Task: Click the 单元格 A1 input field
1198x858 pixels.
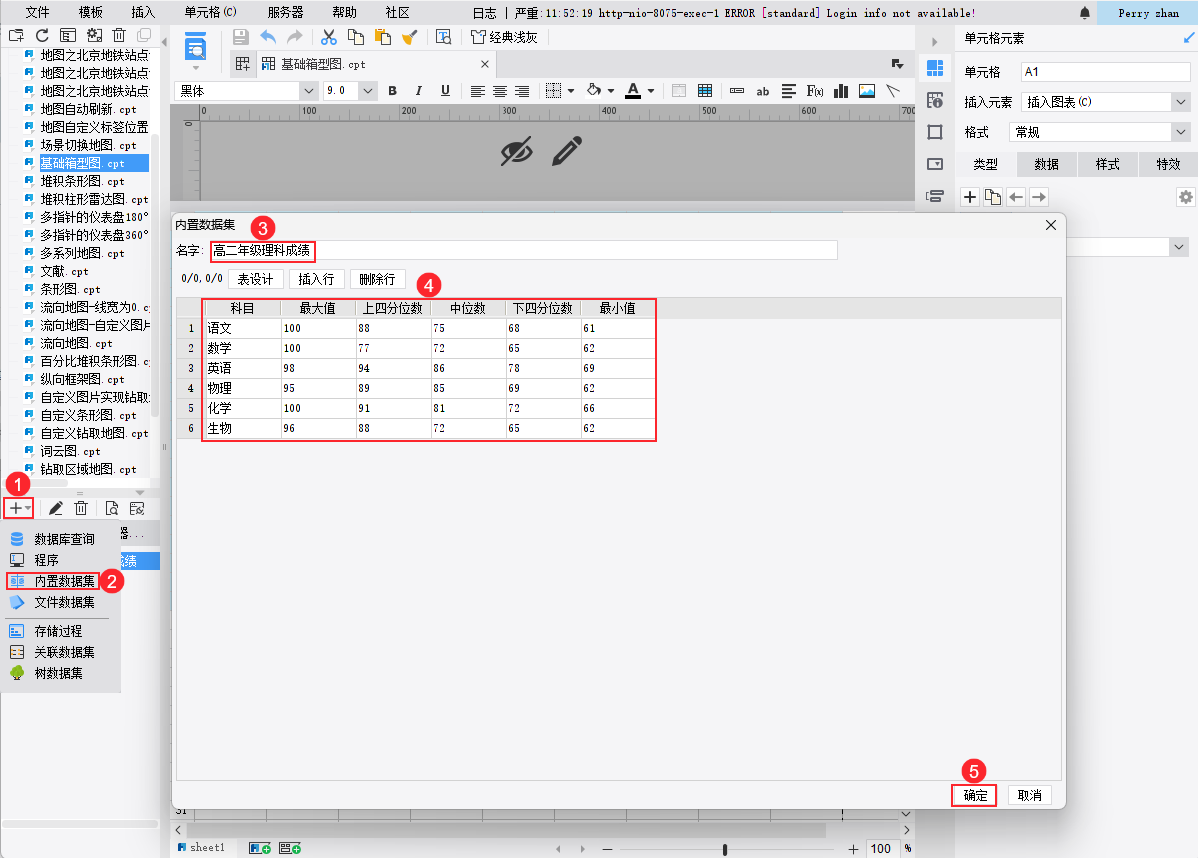Action: pyautogui.click(x=1106, y=72)
